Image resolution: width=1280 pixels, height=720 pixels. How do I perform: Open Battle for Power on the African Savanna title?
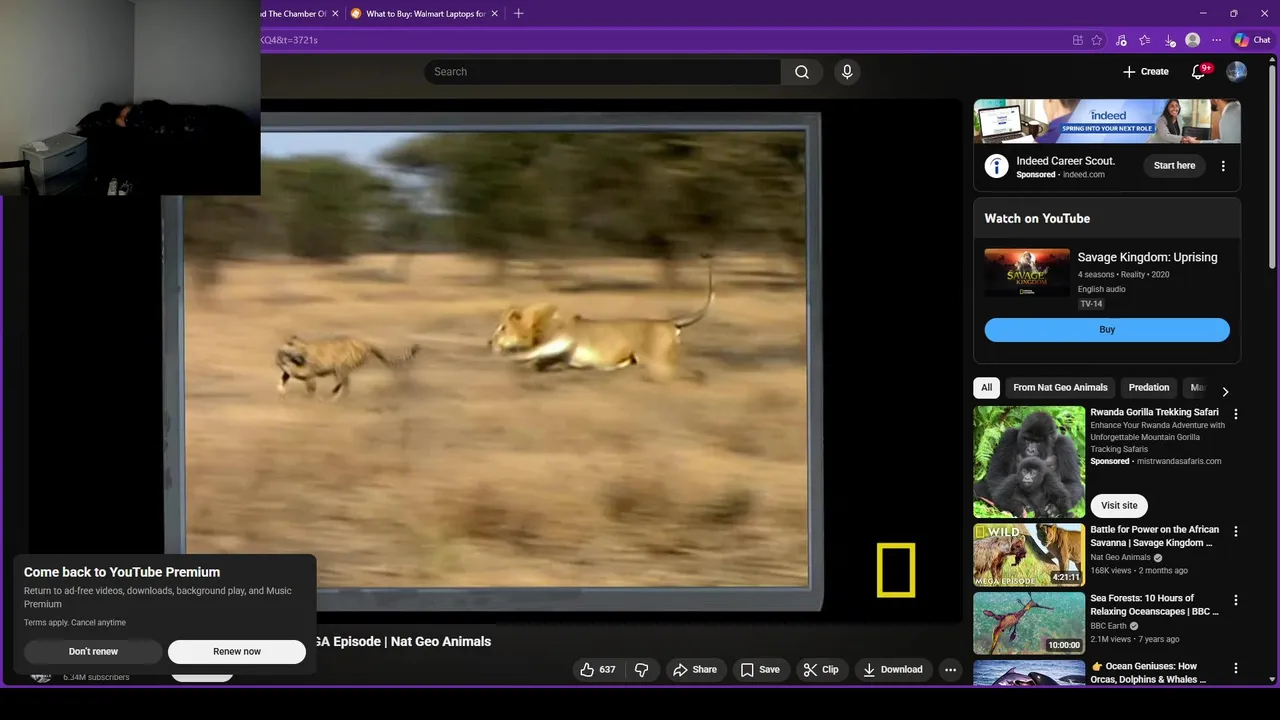pyautogui.click(x=1154, y=537)
